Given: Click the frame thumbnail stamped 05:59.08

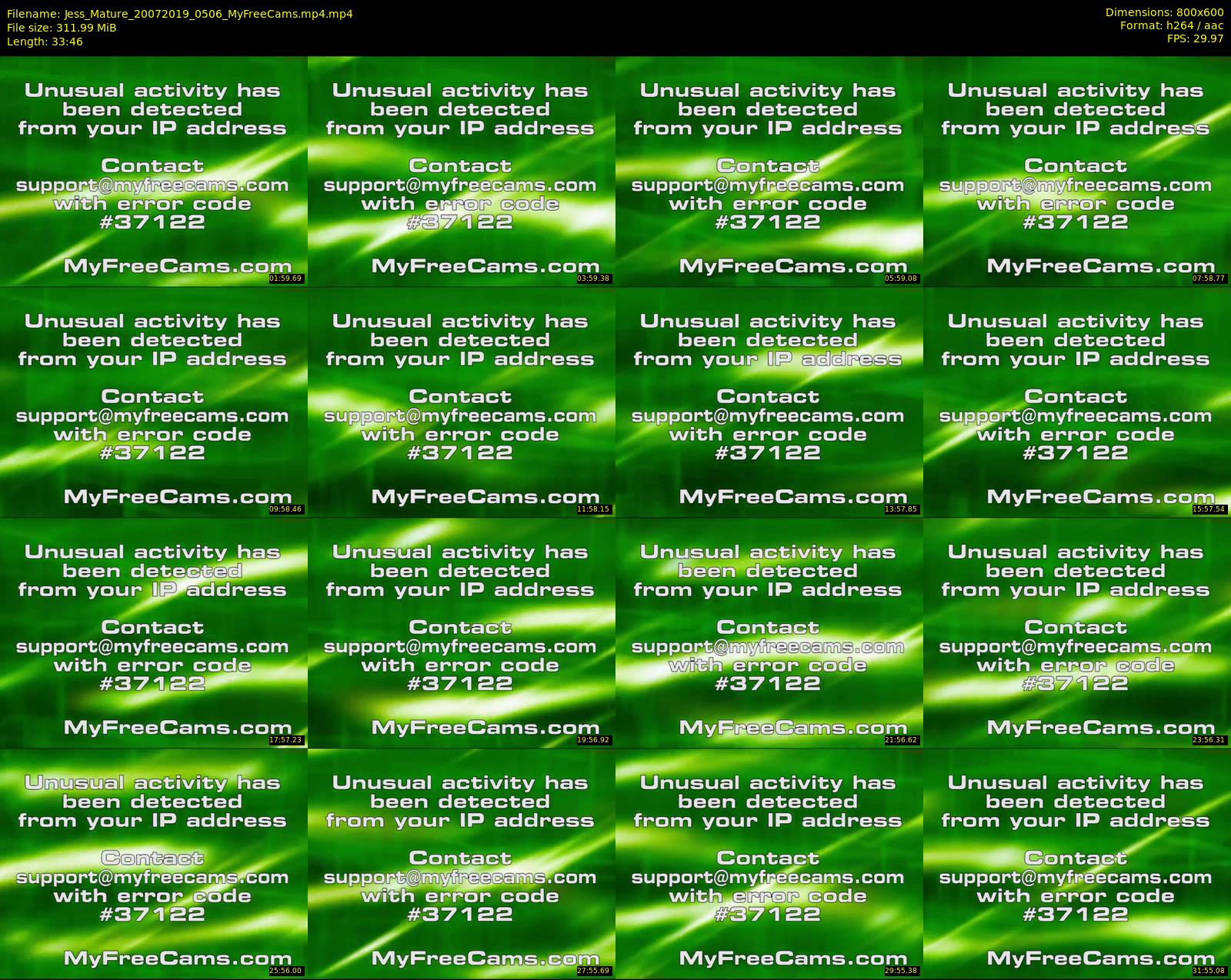Looking at the screenshot, I should 769,171.
